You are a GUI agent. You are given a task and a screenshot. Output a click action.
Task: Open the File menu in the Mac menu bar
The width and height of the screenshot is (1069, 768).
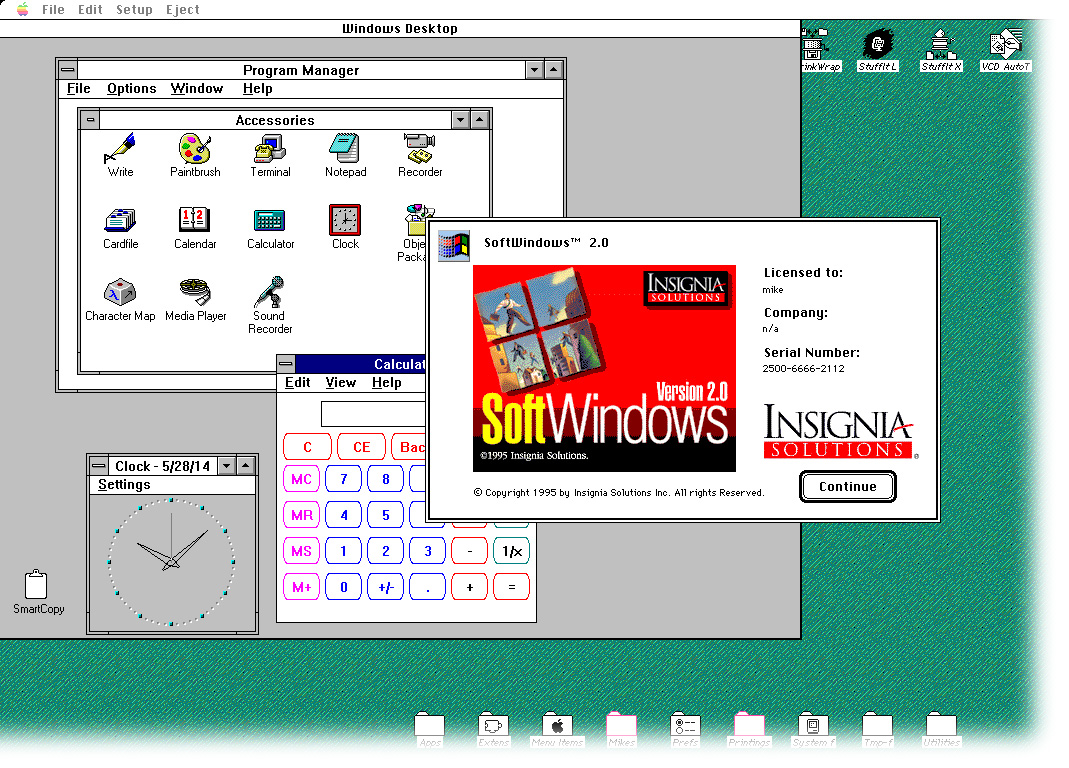(53, 10)
